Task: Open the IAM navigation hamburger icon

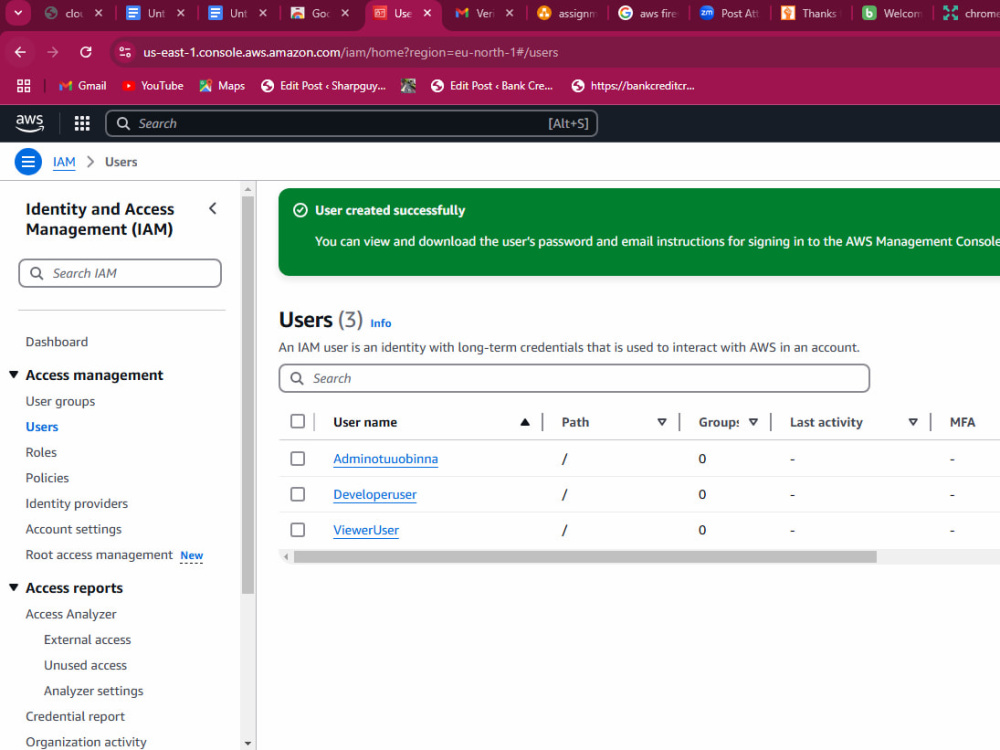Action: pos(27,161)
